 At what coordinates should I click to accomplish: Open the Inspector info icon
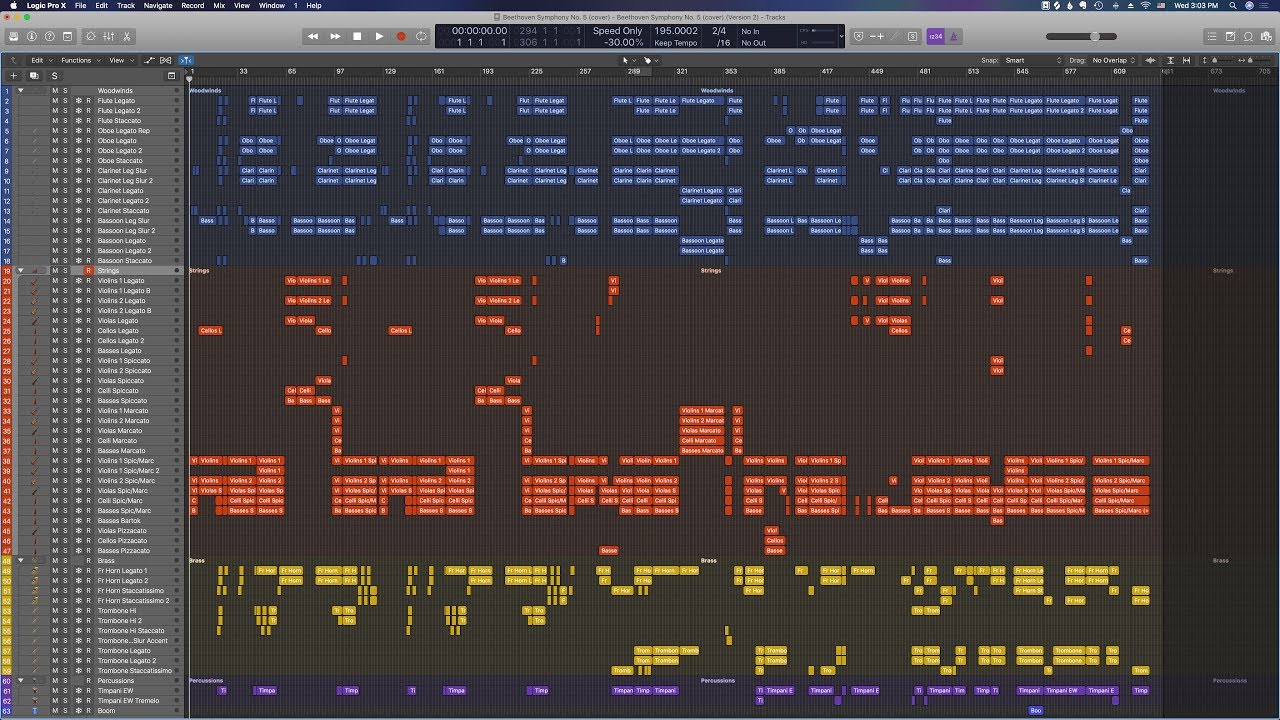[32, 36]
